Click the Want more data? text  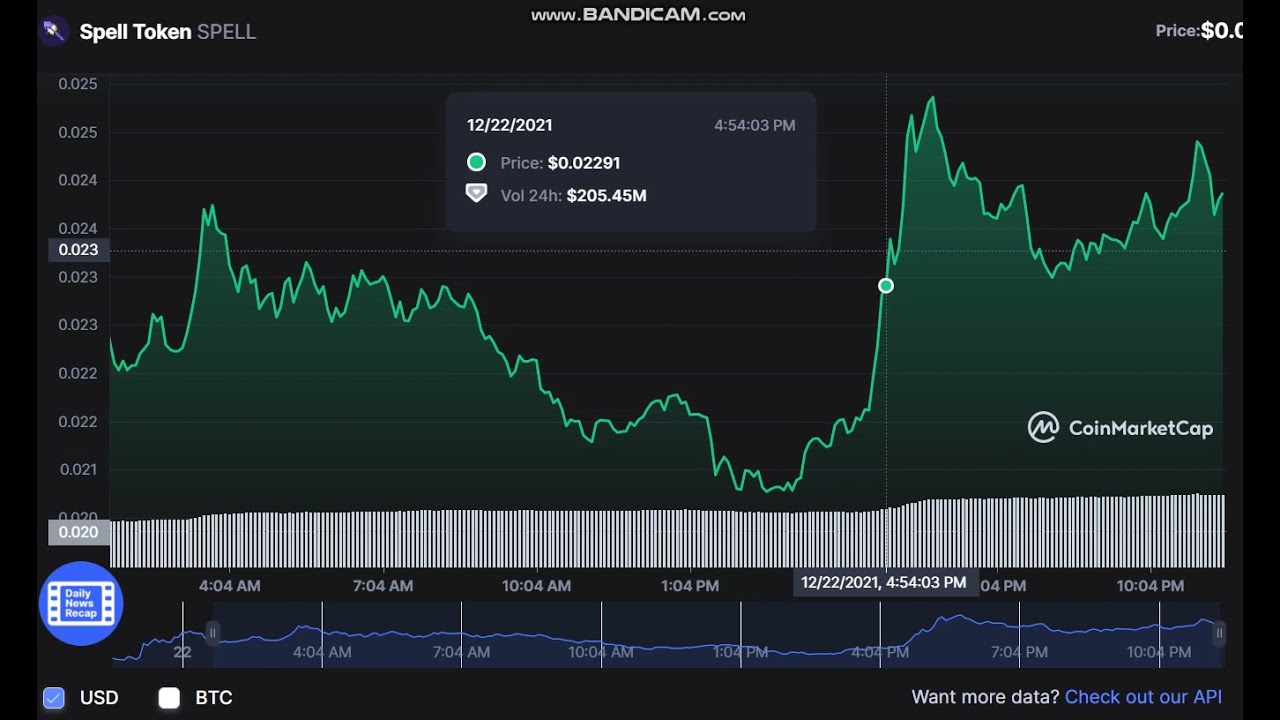pyautogui.click(x=985, y=697)
